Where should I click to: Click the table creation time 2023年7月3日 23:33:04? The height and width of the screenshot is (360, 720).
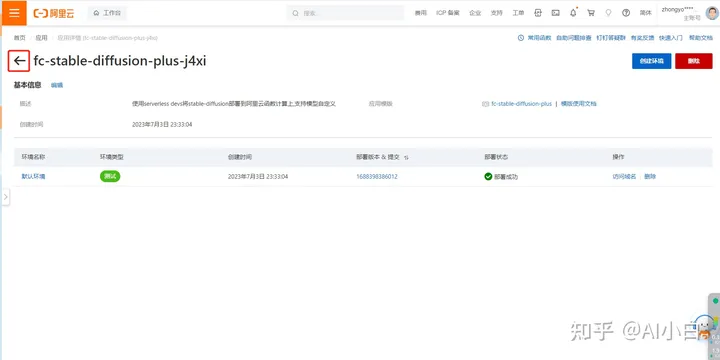258,176
